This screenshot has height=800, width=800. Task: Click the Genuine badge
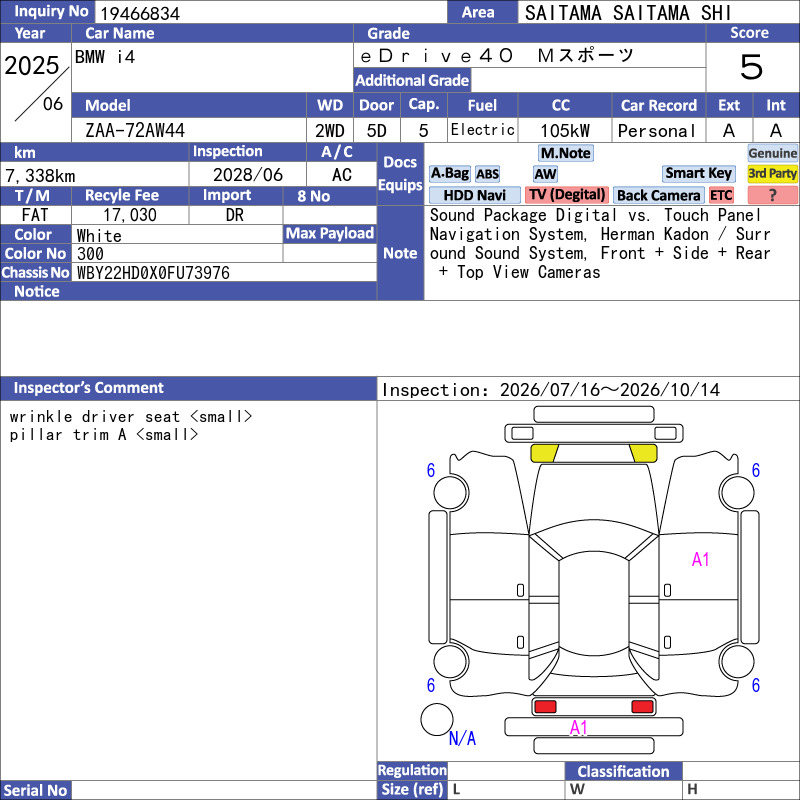[x=772, y=153]
